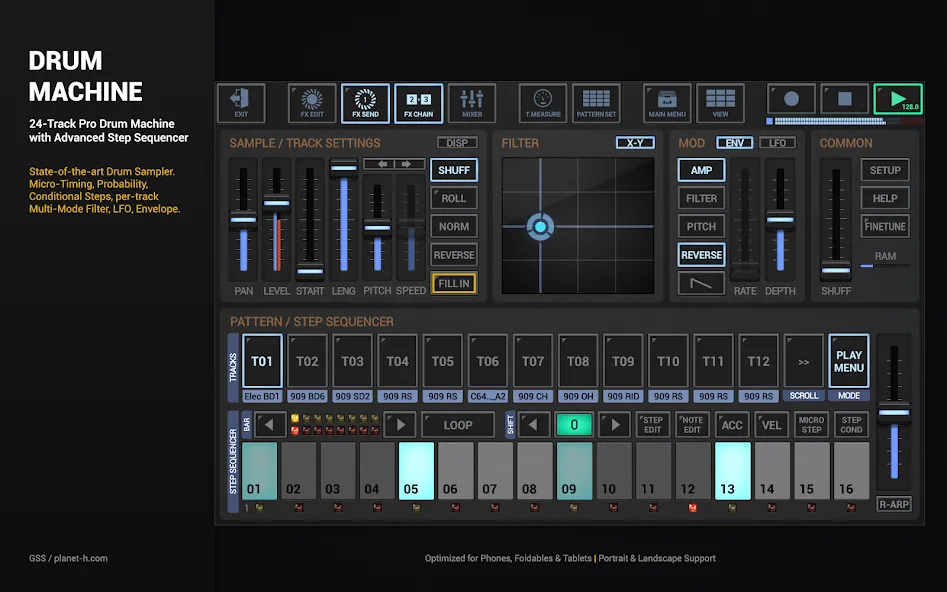
Task: Open the PLAY MENU mode
Action: click(849, 361)
